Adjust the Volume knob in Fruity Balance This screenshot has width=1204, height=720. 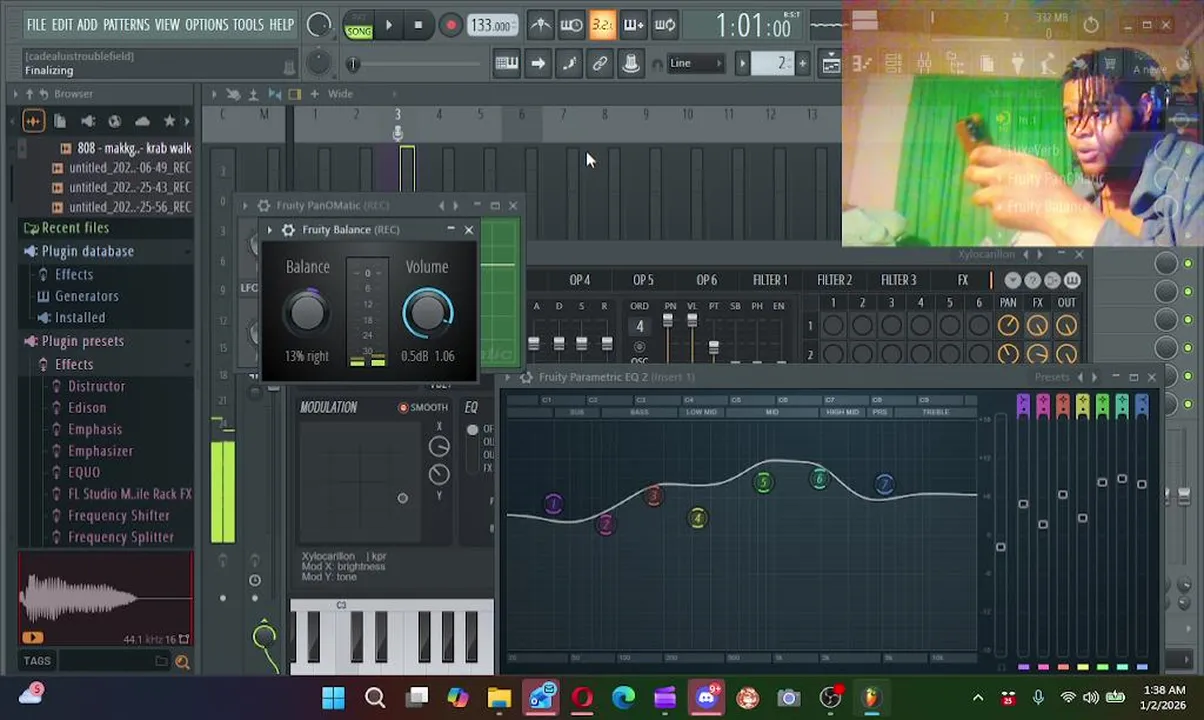click(x=428, y=313)
